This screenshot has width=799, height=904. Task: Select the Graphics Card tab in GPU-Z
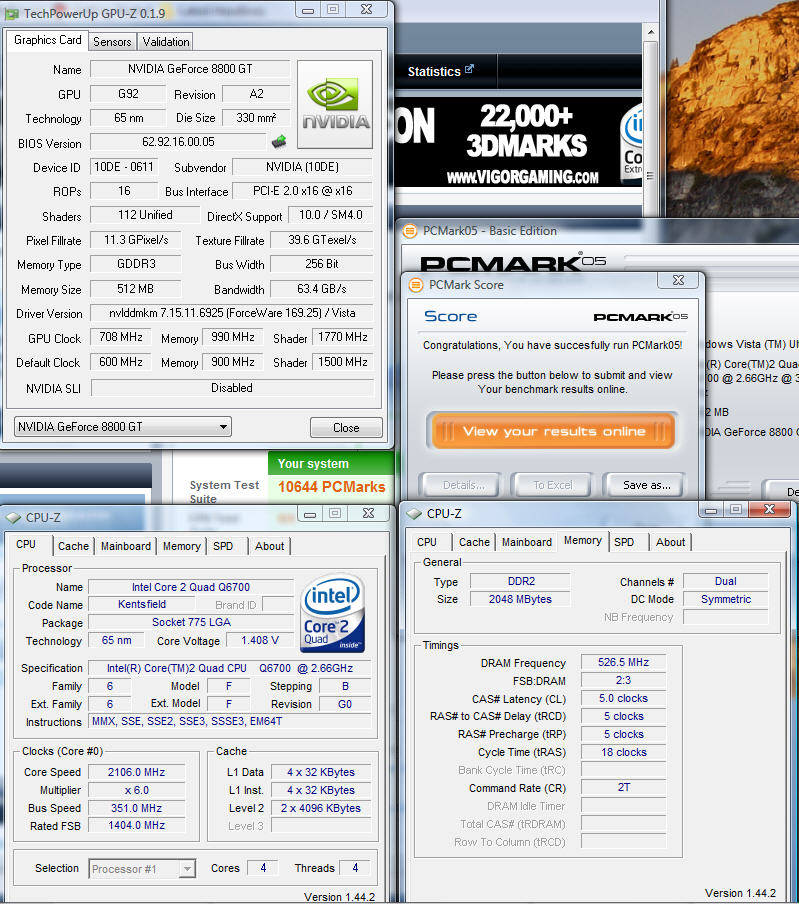click(x=48, y=40)
